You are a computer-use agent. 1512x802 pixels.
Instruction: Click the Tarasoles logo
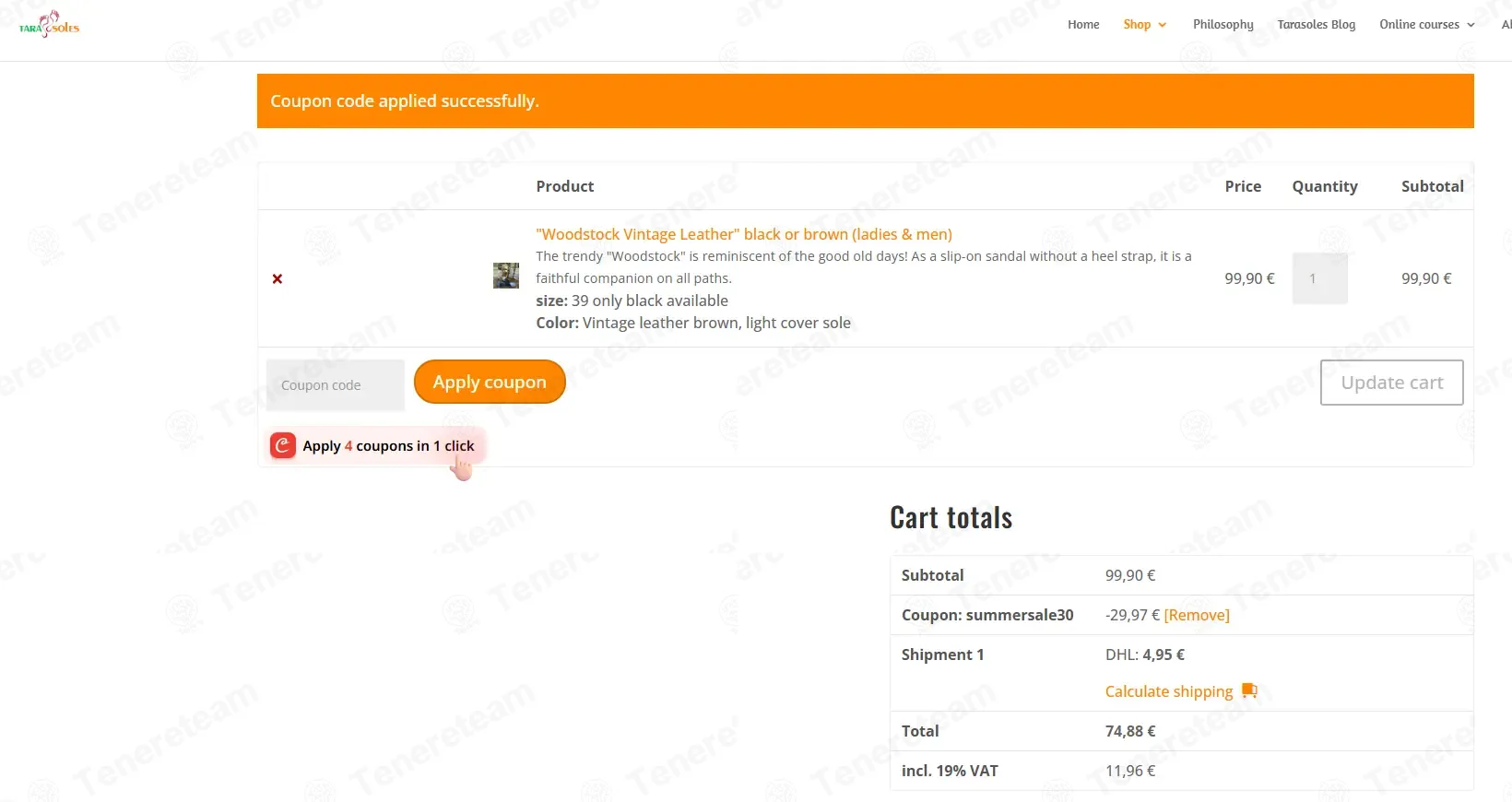(49, 24)
